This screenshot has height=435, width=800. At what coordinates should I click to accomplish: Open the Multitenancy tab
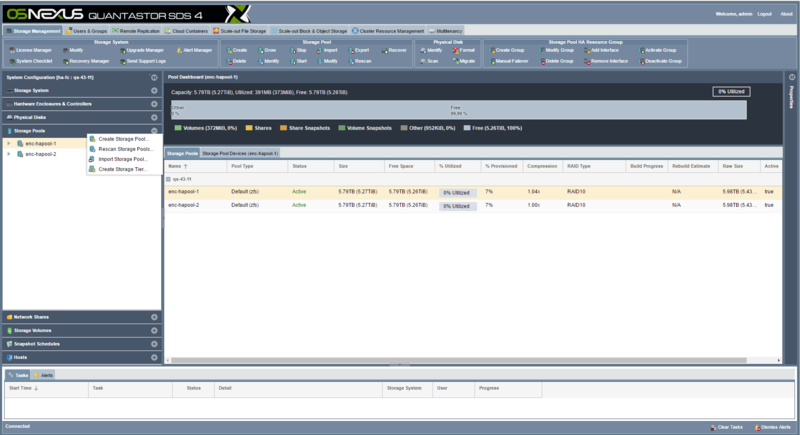point(445,31)
